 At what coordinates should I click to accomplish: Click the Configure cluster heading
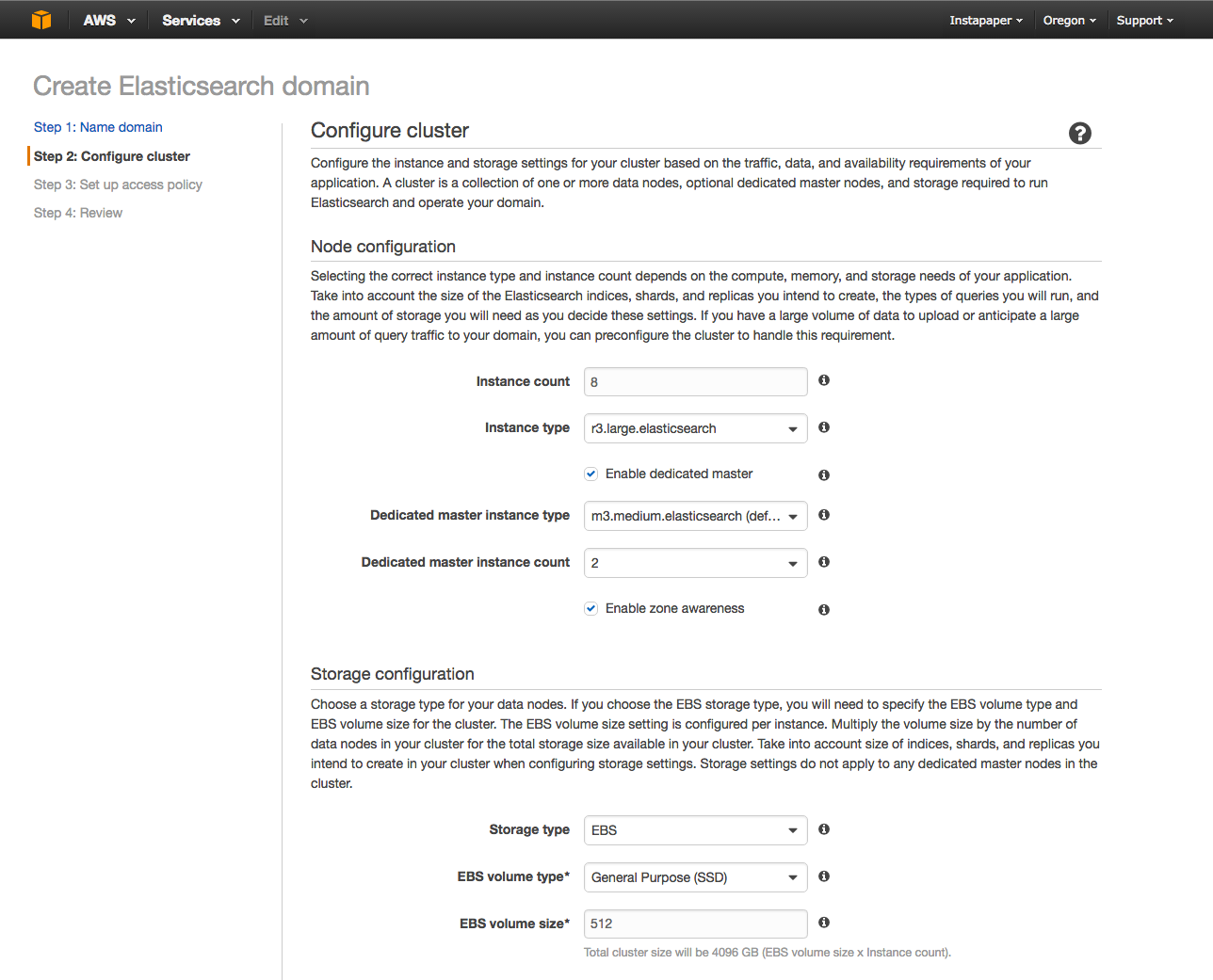pos(390,131)
